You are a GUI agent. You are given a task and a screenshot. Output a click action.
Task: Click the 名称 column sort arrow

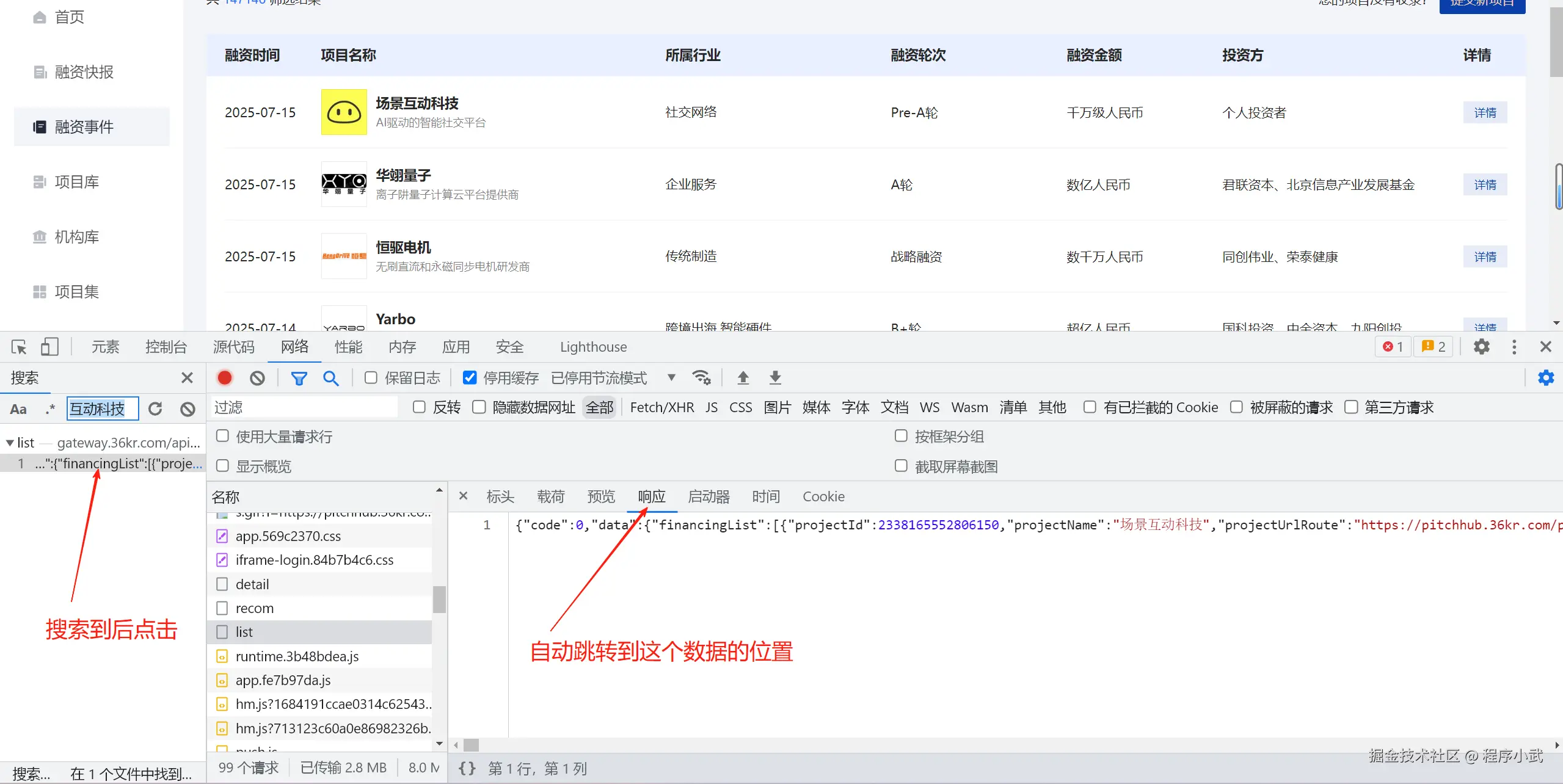point(439,490)
